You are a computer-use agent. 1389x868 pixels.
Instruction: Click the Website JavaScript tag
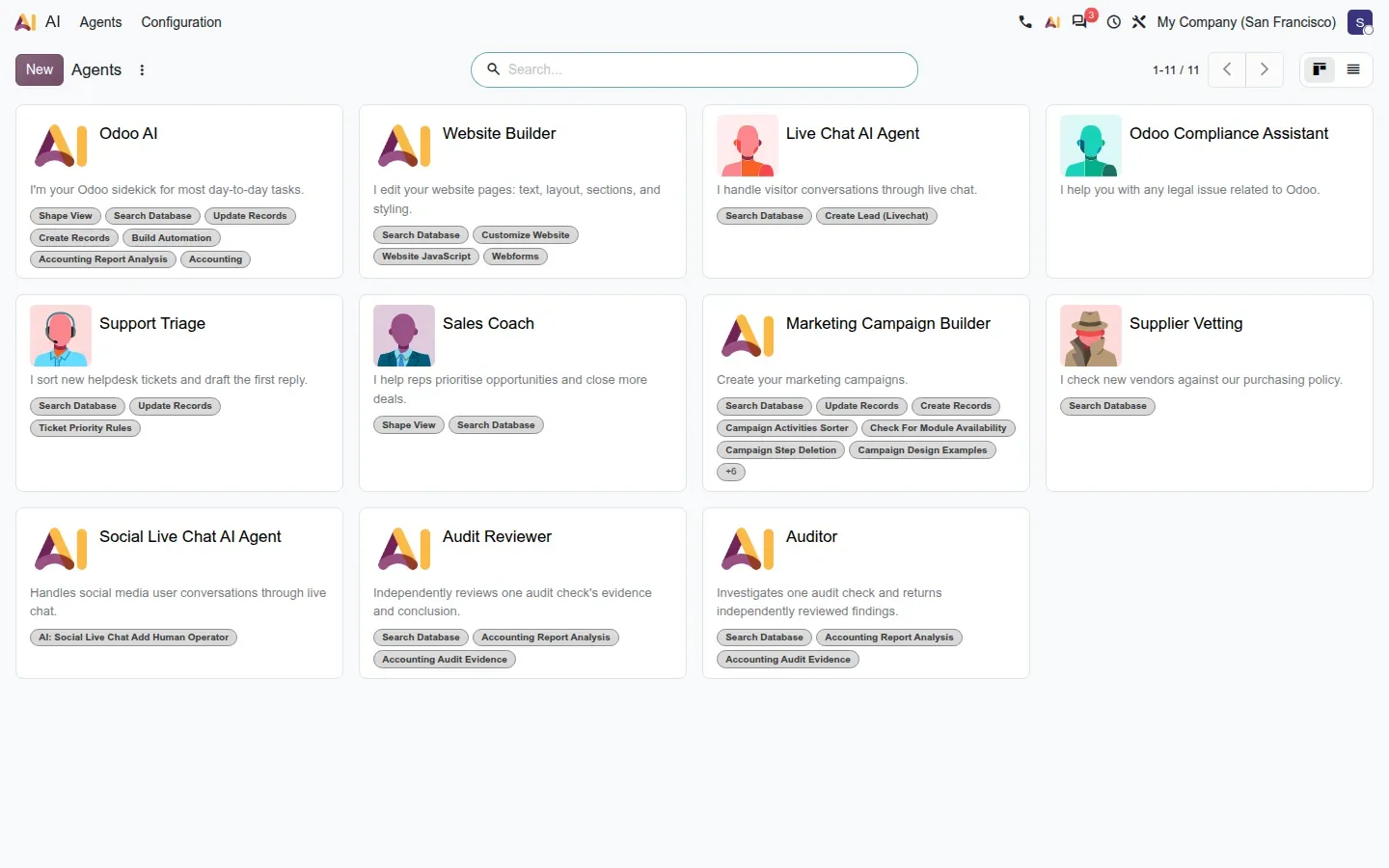coord(426,257)
